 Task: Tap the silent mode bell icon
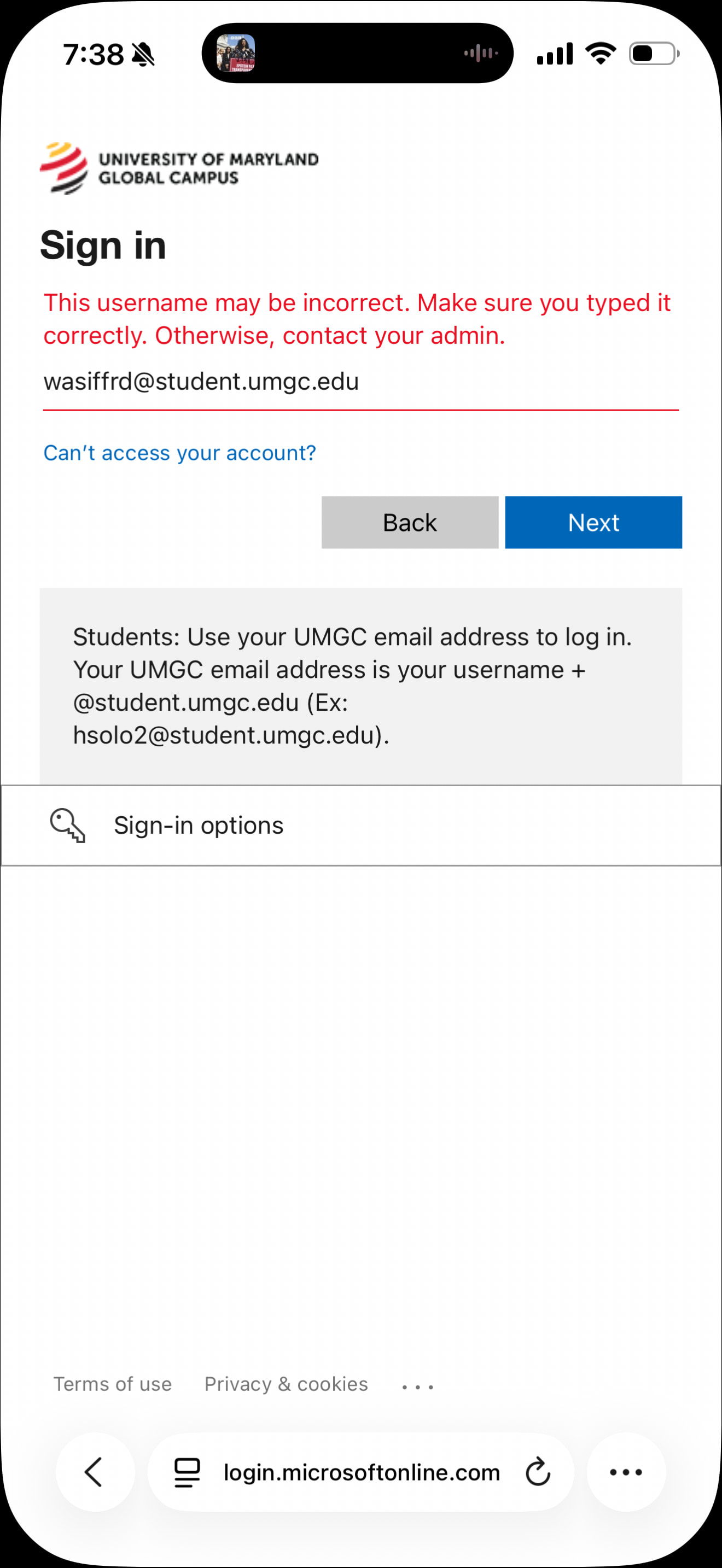click(x=144, y=55)
